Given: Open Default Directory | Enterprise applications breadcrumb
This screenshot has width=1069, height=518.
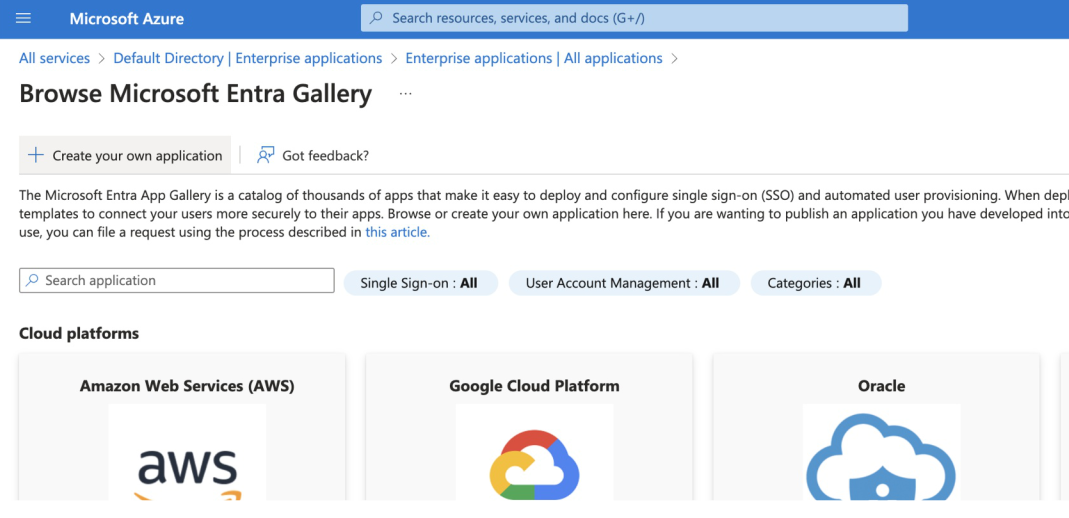Looking at the screenshot, I should (247, 59).
